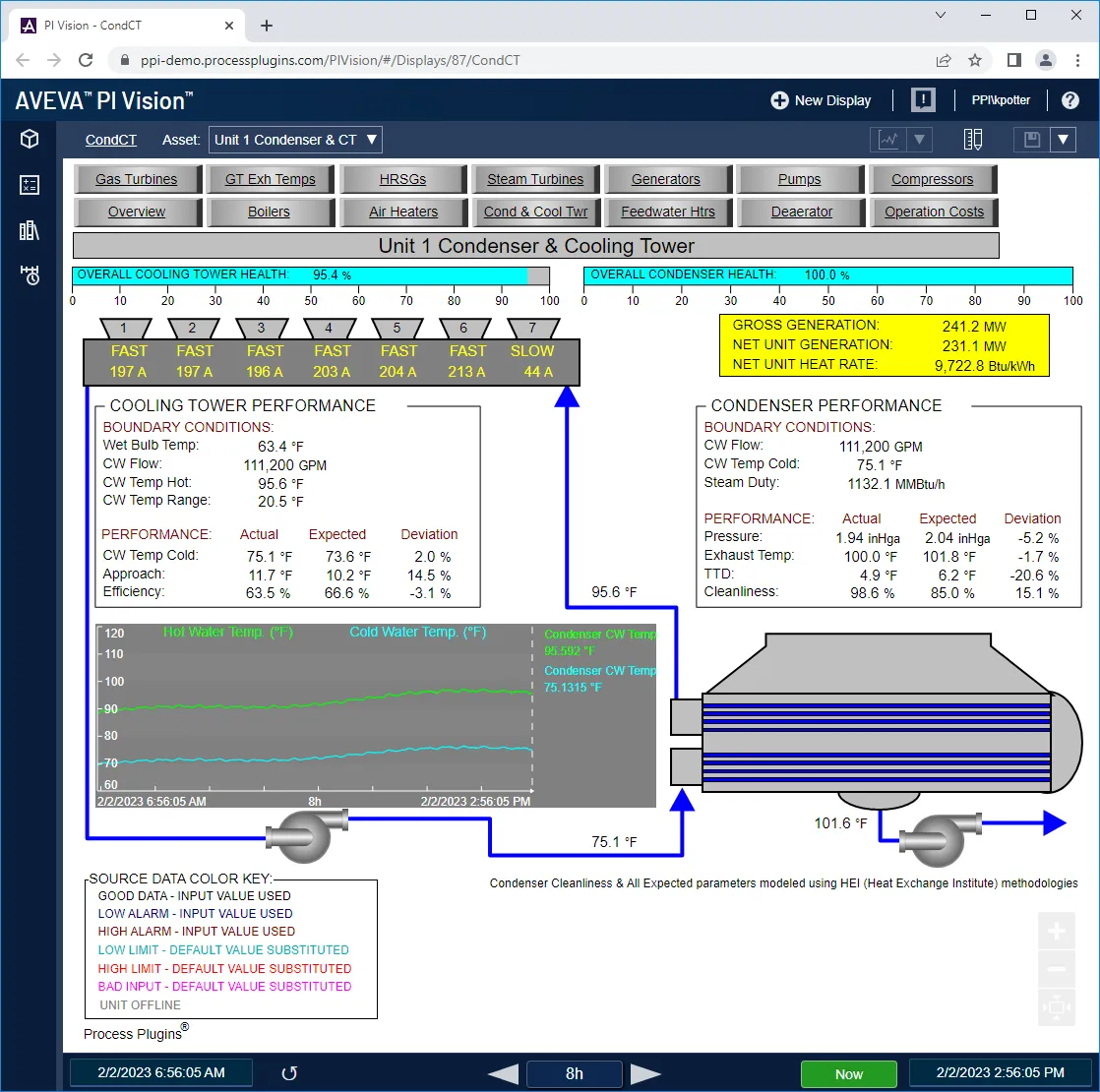Open the Compressors display
Screen dimensions: 1100x1092
click(933, 180)
